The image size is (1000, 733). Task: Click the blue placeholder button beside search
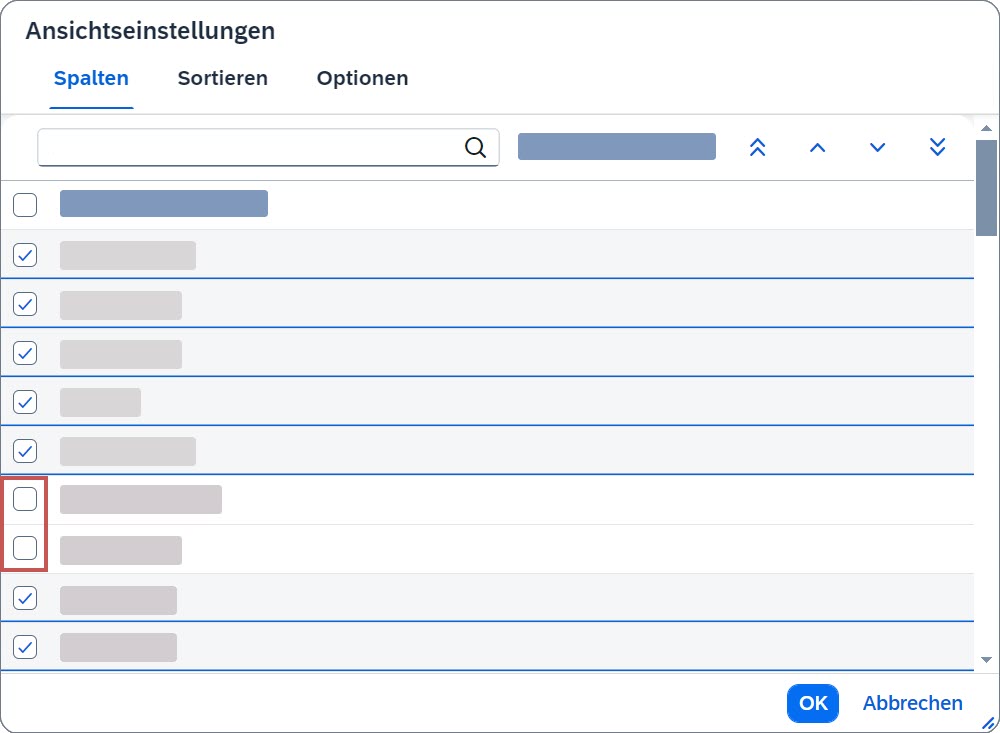pos(616,147)
